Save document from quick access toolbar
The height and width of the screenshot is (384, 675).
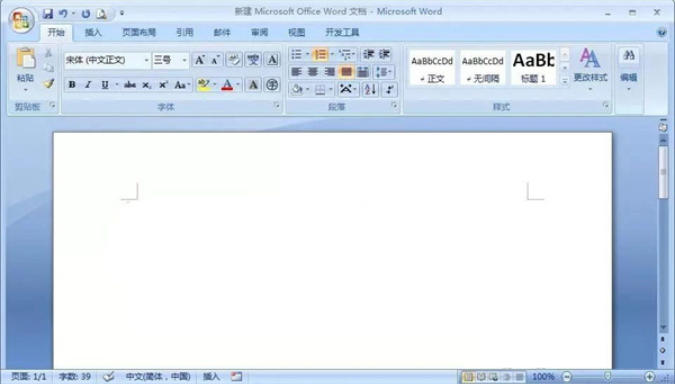click(48, 14)
